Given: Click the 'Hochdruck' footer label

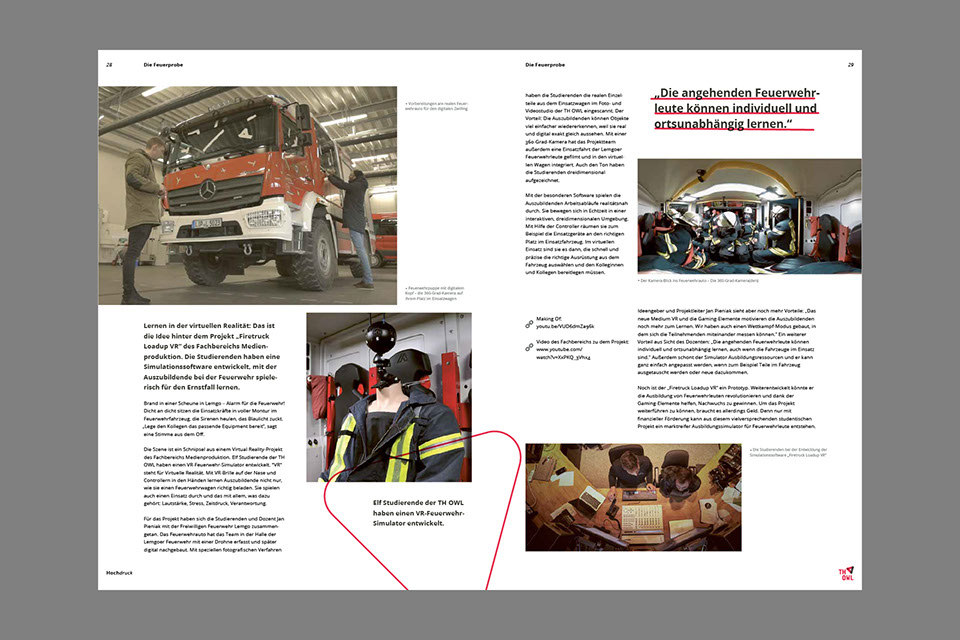Looking at the screenshot, I should (x=122, y=573).
